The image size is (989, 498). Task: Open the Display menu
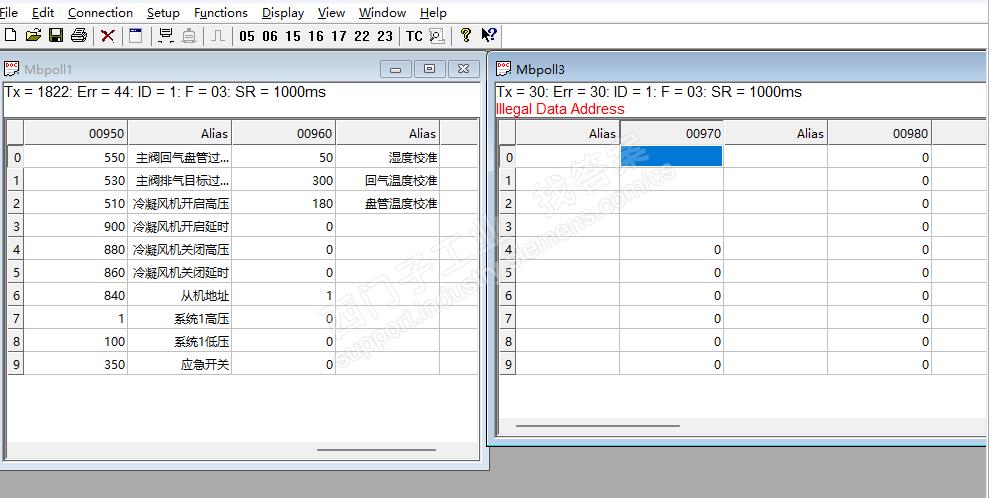coord(283,13)
